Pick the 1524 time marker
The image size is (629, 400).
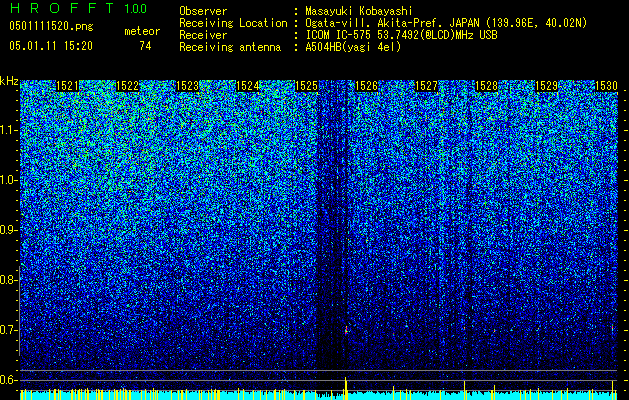tap(247, 86)
